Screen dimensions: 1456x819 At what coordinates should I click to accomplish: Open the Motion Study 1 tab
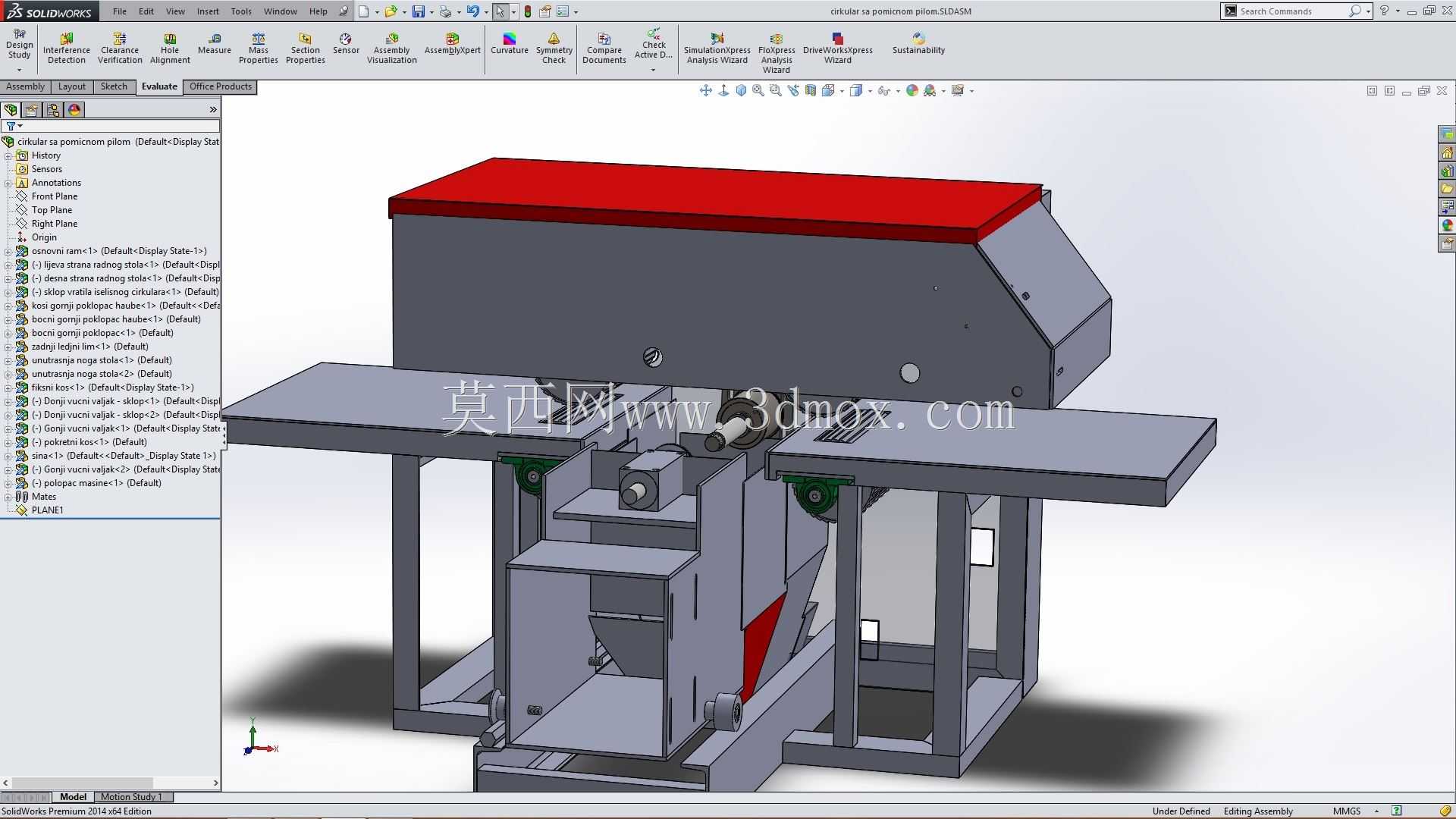click(131, 797)
